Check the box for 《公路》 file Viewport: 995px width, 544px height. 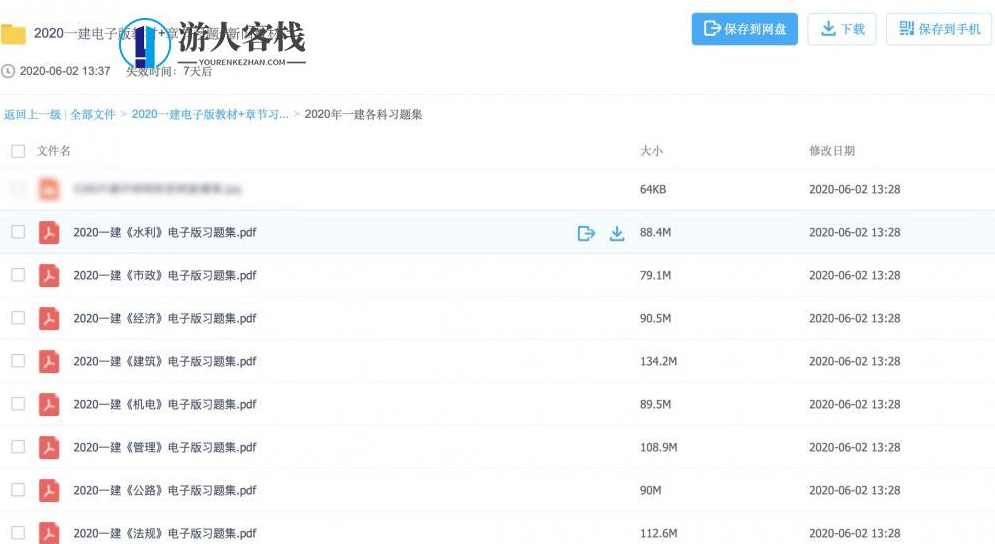point(18,489)
